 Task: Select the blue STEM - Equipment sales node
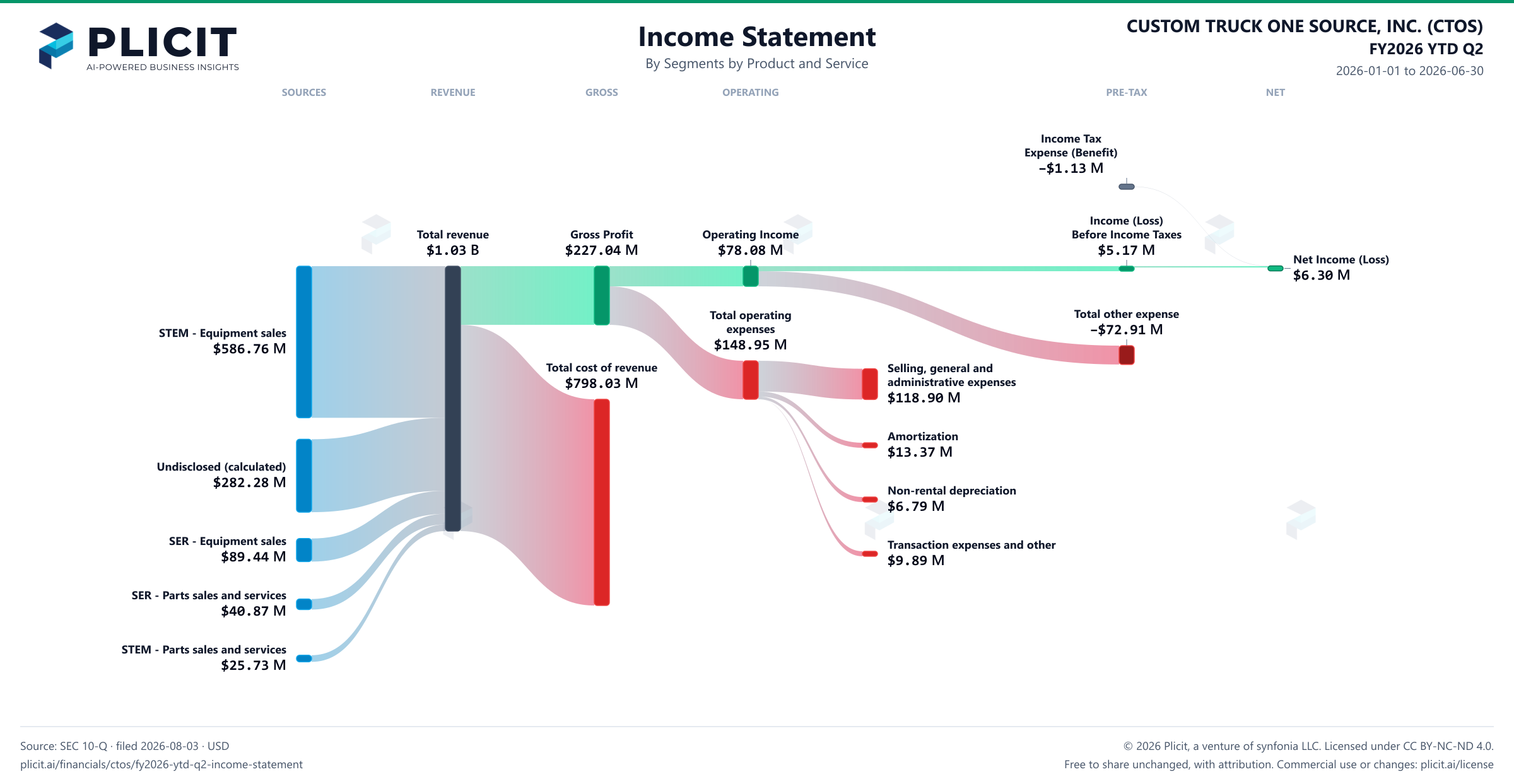coord(304,342)
